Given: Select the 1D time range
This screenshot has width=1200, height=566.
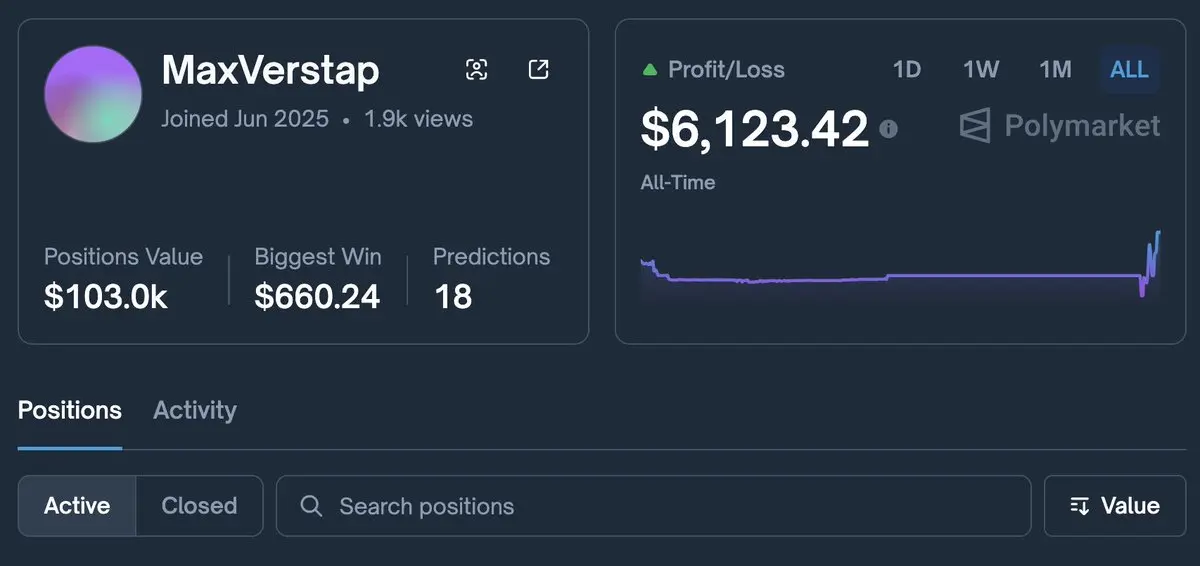Looking at the screenshot, I should [x=906, y=70].
